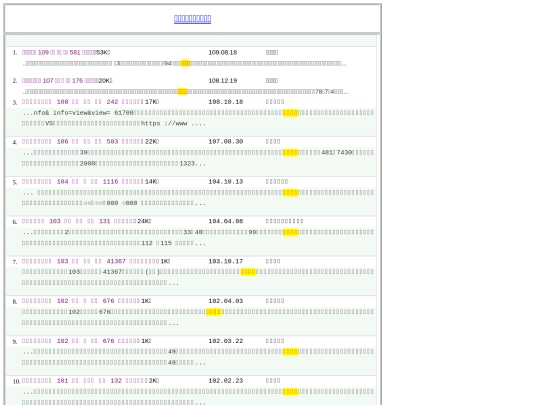Click the category text right of date 109.08.18
540x405 pixels.
[272, 52]
